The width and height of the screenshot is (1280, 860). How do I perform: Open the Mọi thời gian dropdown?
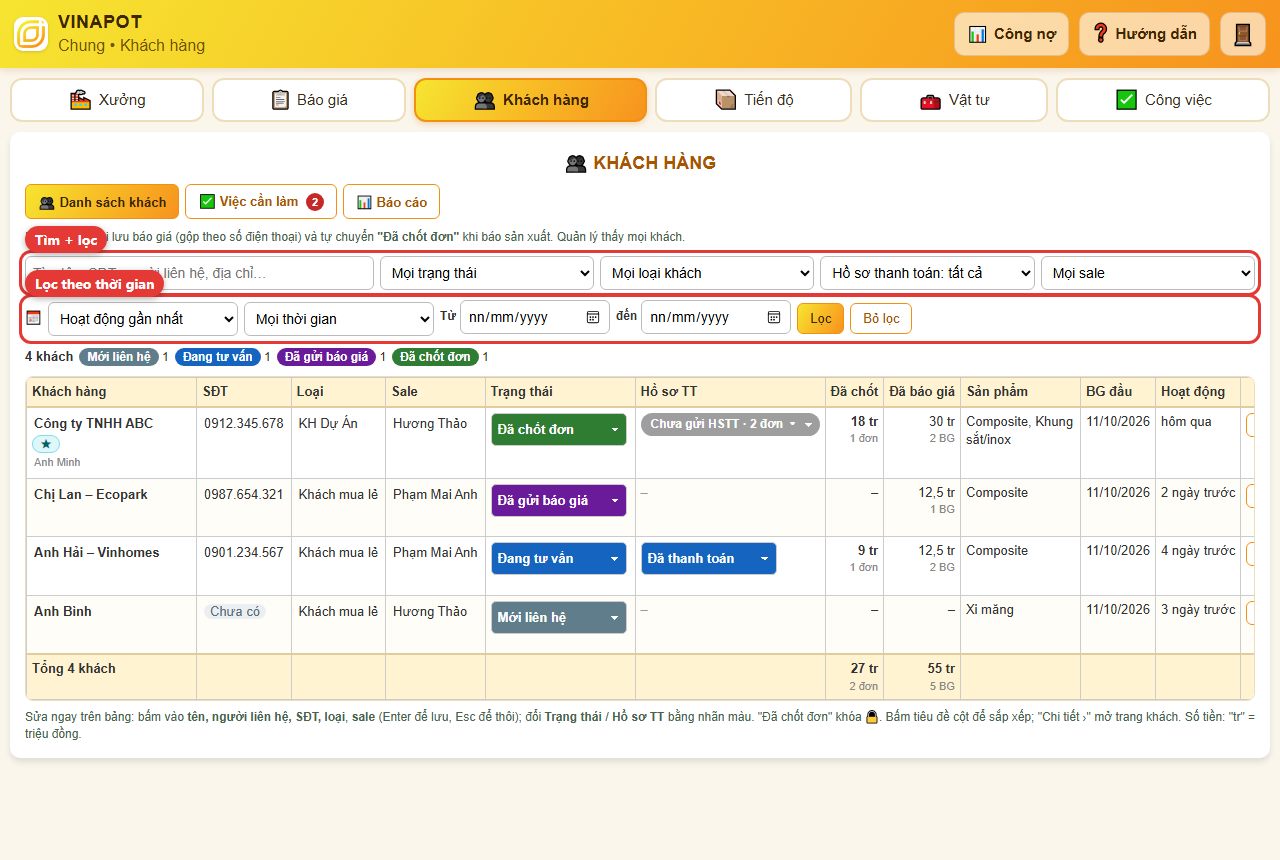[x=339, y=319]
